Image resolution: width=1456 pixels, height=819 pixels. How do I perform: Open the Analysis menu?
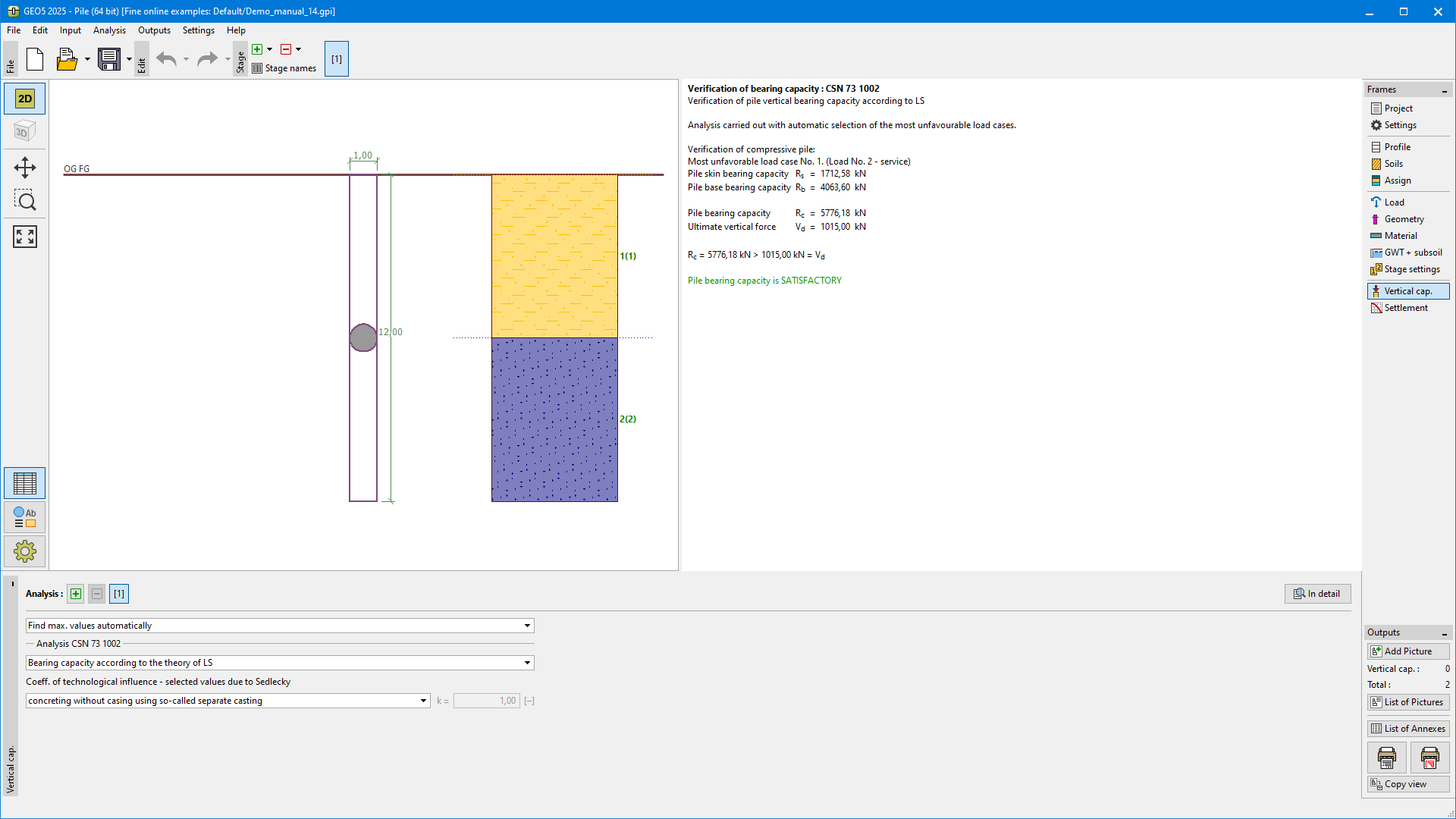click(x=110, y=30)
